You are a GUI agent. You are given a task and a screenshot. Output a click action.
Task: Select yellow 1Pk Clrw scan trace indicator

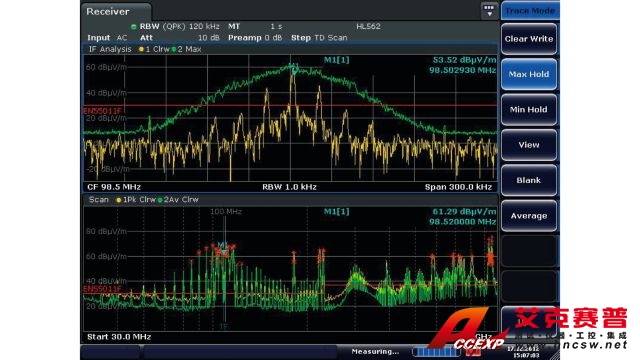[136, 200]
